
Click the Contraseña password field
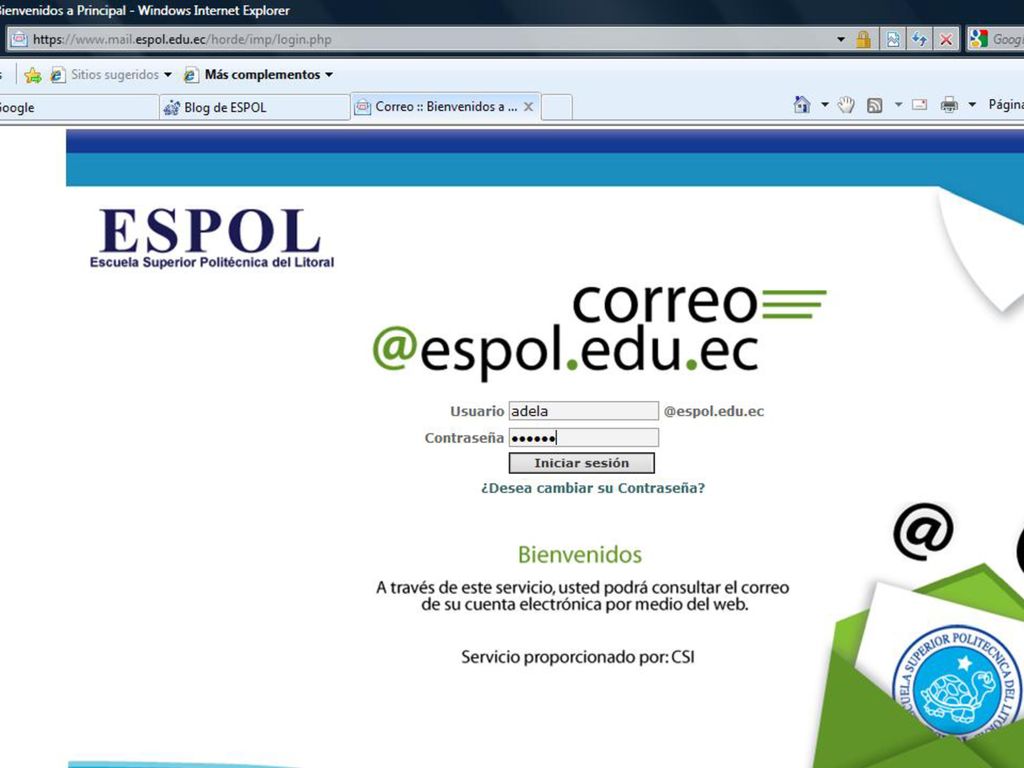pos(584,438)
